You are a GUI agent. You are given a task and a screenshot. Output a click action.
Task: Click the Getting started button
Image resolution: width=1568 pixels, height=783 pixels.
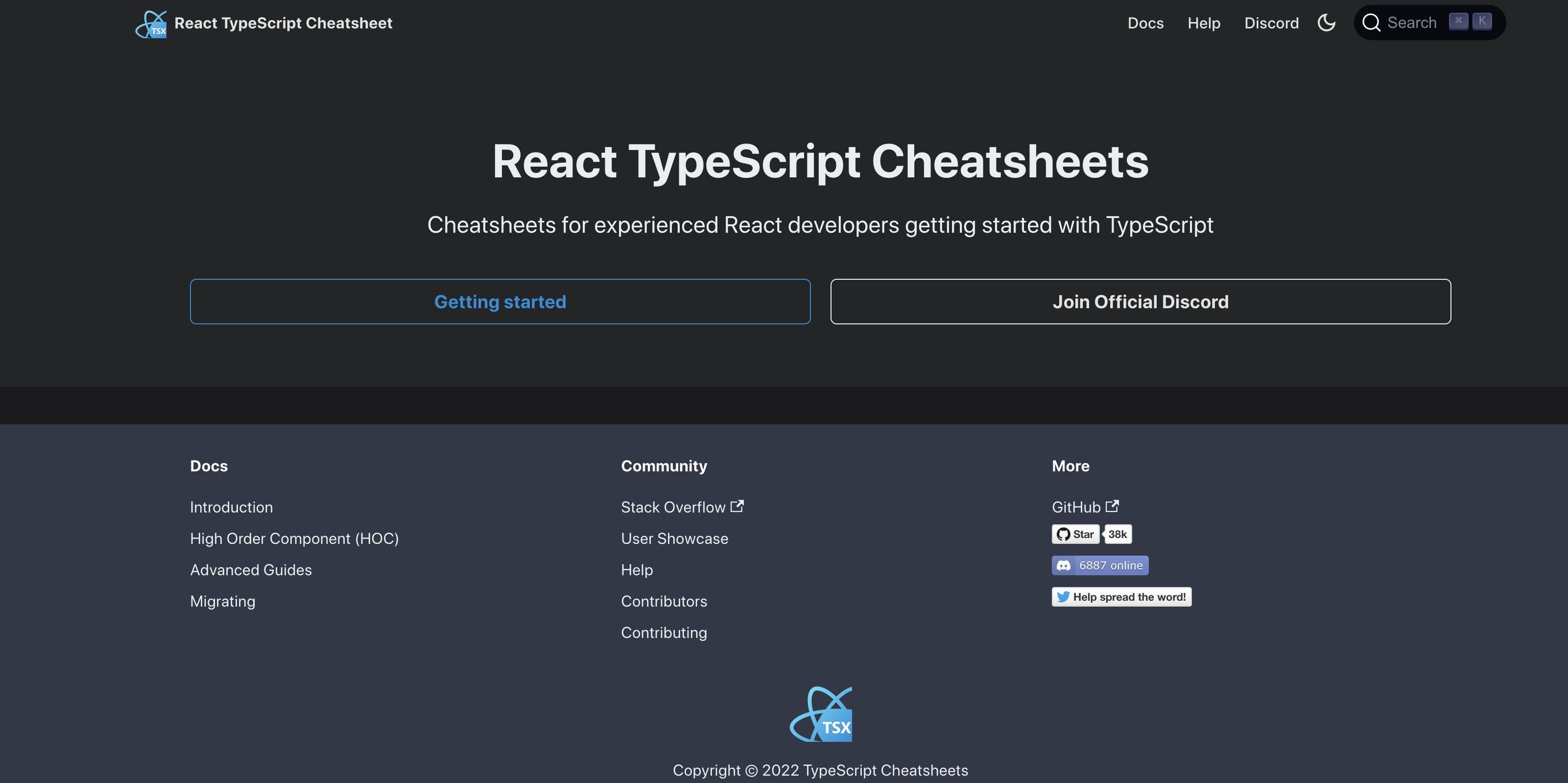point(500,301)
